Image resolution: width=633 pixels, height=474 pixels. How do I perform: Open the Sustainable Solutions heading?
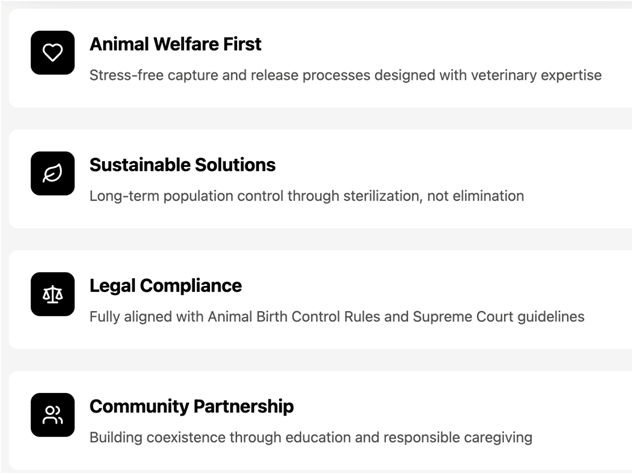coord(182,165)
